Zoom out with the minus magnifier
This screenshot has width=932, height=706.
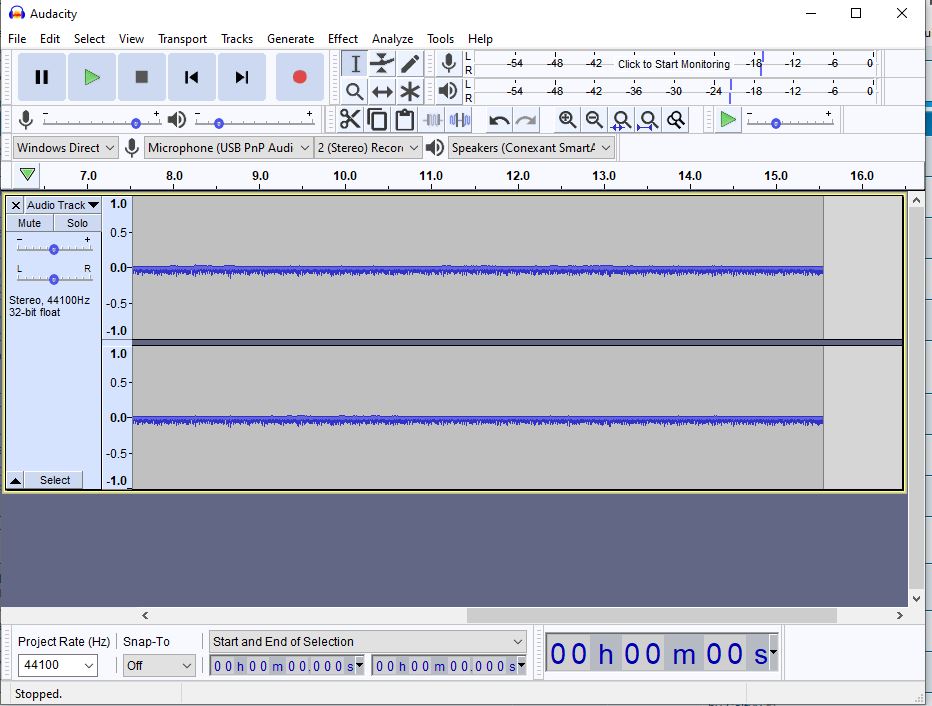tap(594, 120)
